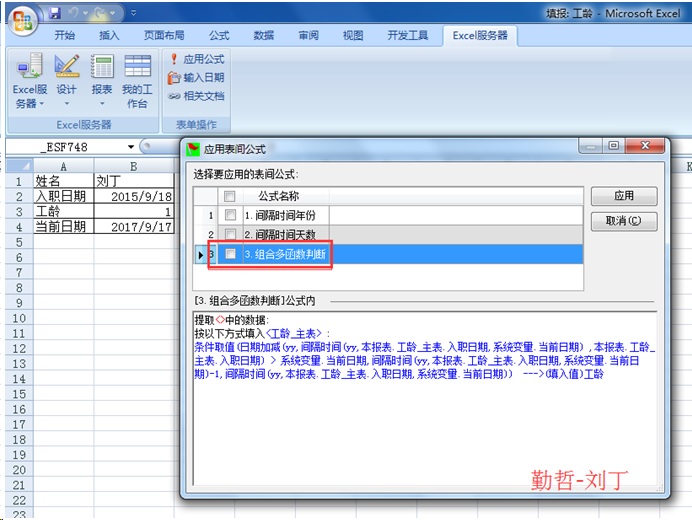692x520 pixels.
Task: Check the 间隔时间天数 formula checkbox
Action: [230, 235]
